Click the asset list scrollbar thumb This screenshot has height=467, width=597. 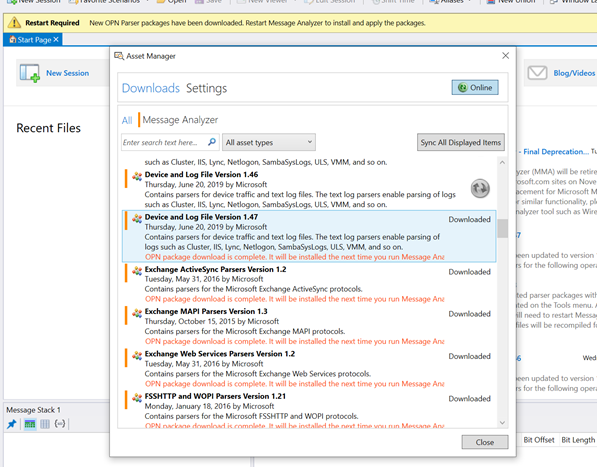coord(502,228)
